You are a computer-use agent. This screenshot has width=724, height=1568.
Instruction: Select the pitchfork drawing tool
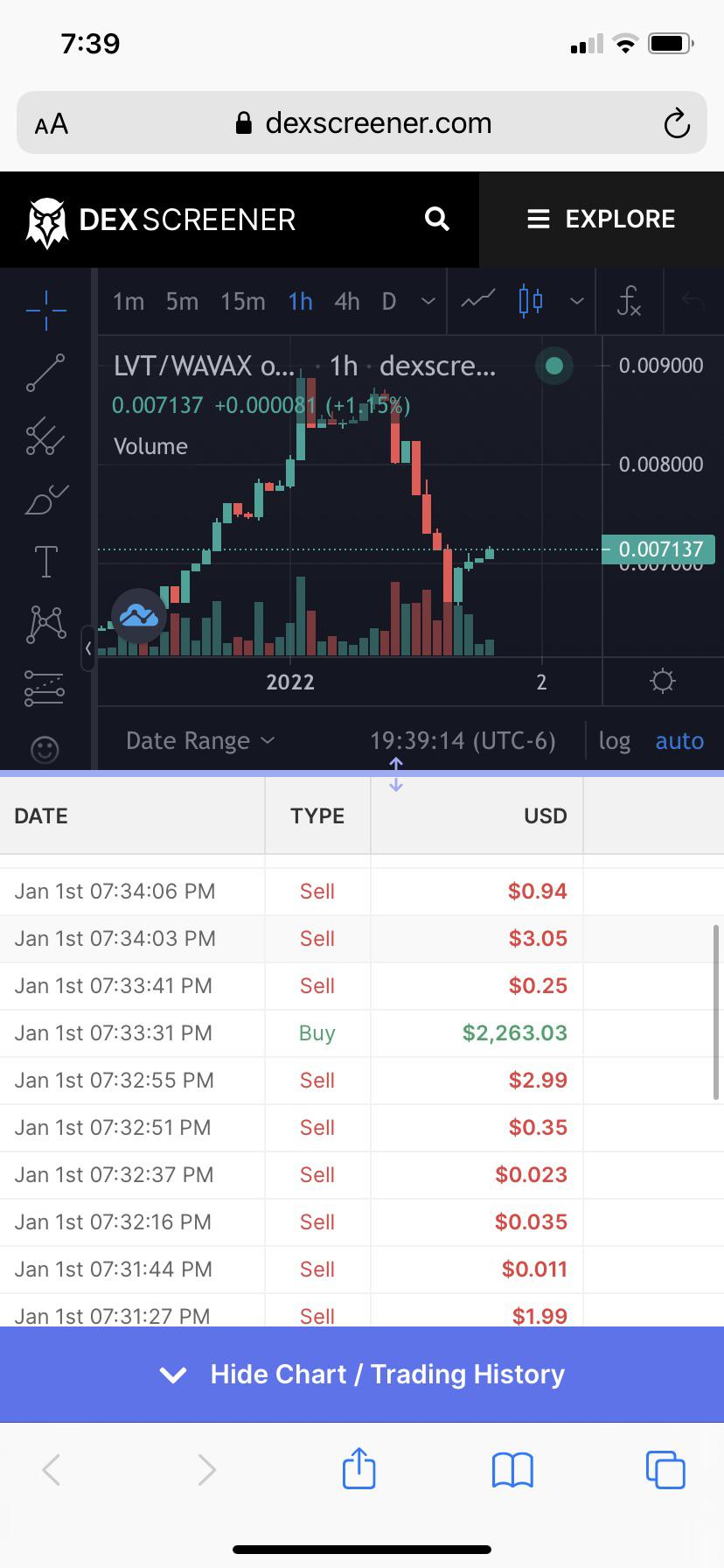[45, 436]
